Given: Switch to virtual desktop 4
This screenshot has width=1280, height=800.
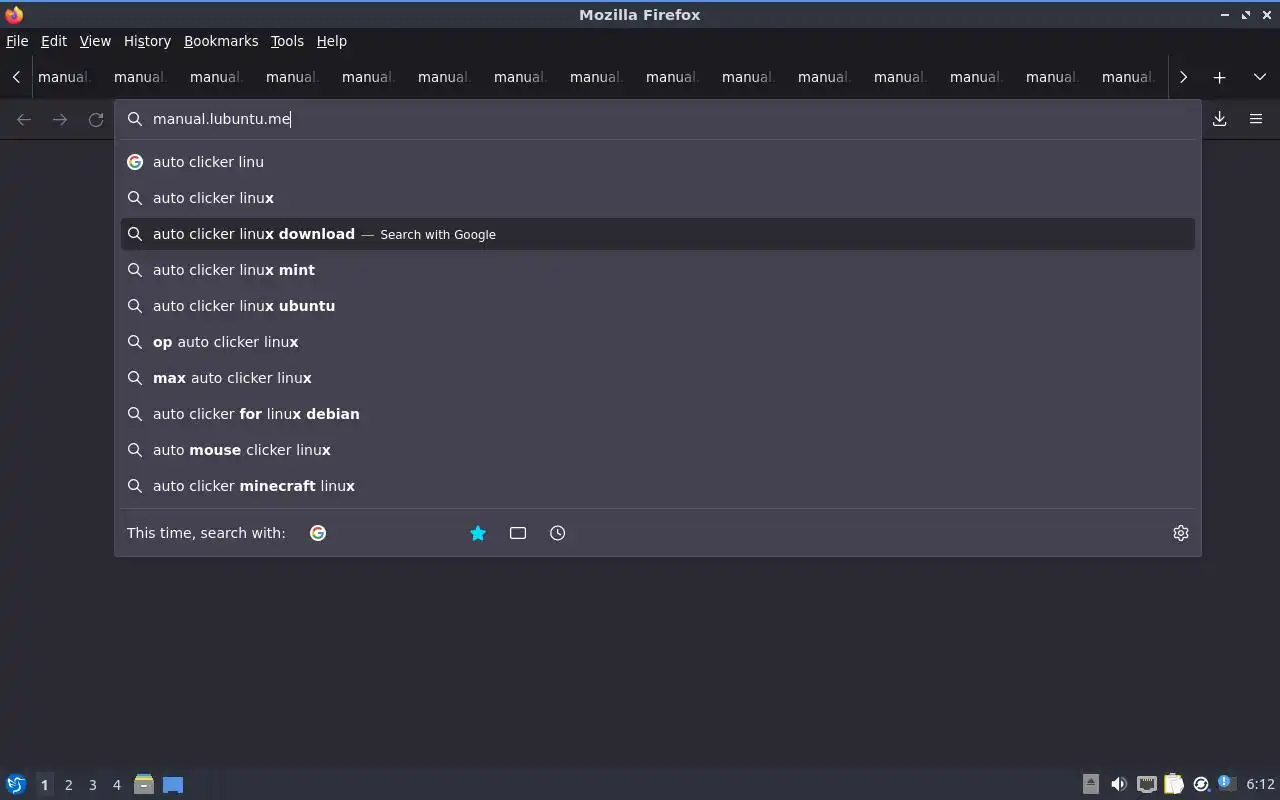Looking at the screenshot, I should (x=116, y=785).
